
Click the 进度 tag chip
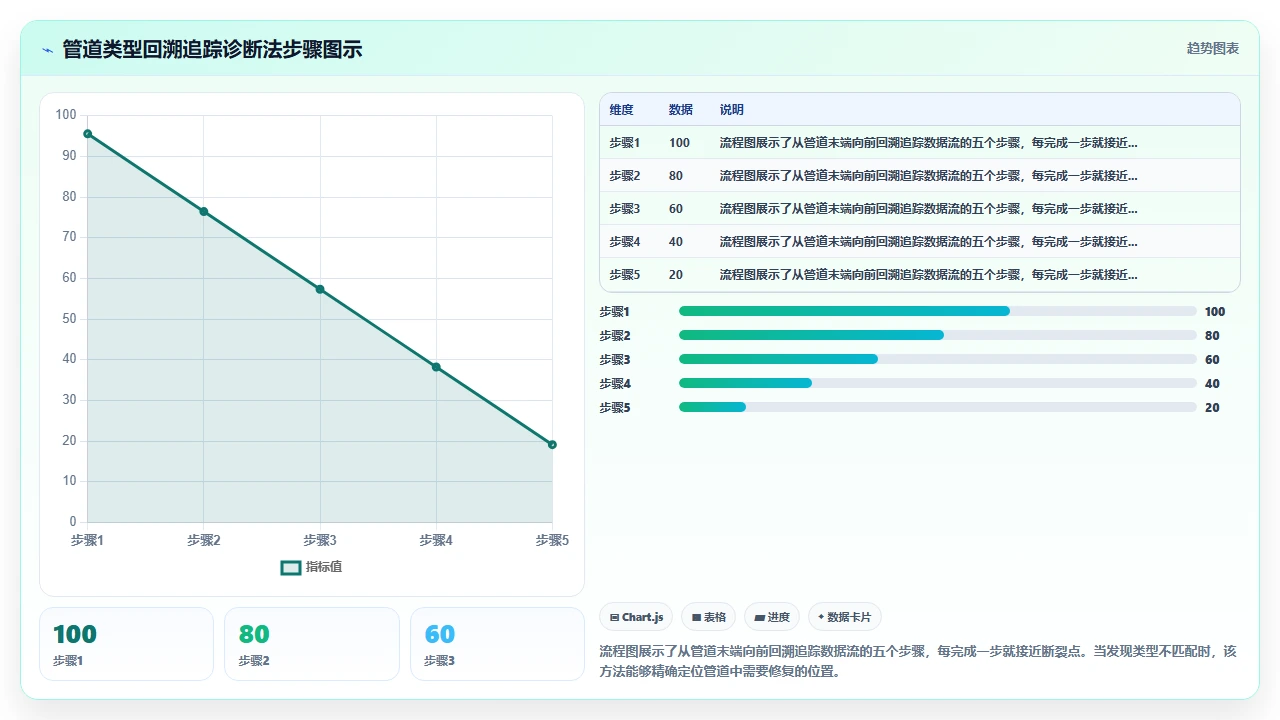pyautogui.click(x=772, y=617)
